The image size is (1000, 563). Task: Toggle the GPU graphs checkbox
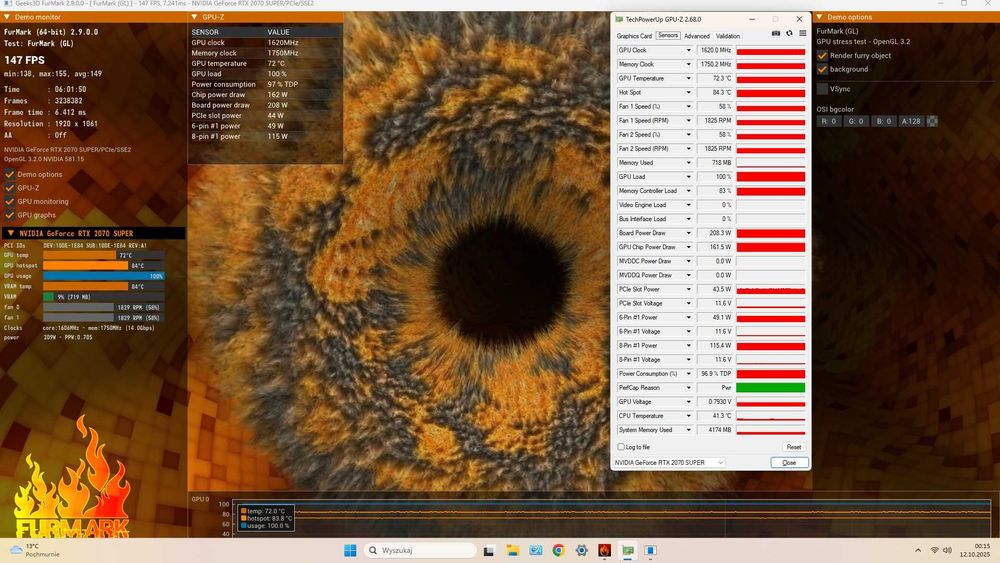pyautogui.click(x=10, y=215)
